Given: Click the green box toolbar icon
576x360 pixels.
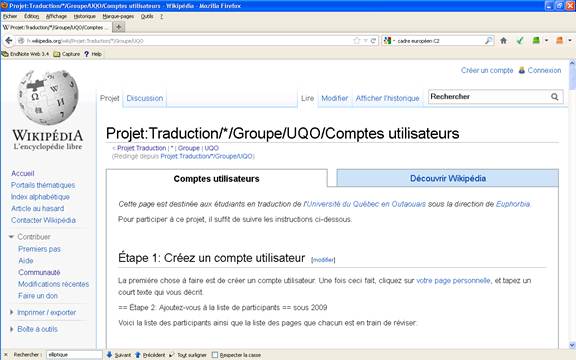Looking at the screenshot, I should point(536,41).
